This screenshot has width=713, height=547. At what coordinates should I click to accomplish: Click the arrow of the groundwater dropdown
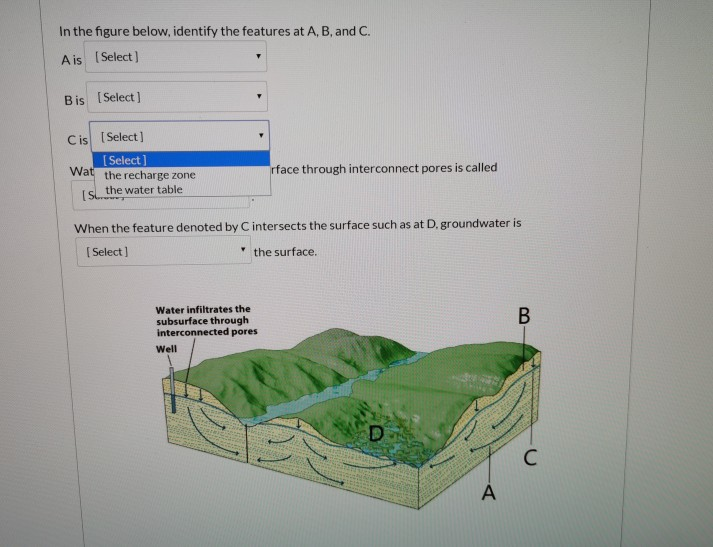(x=243, y=250)
